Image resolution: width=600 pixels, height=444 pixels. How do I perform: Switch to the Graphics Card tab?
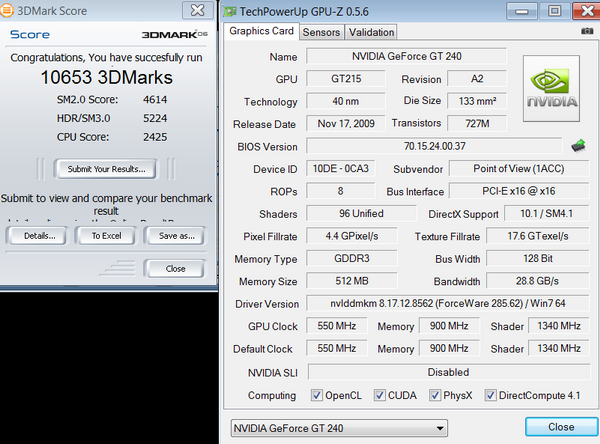point(261,31)
